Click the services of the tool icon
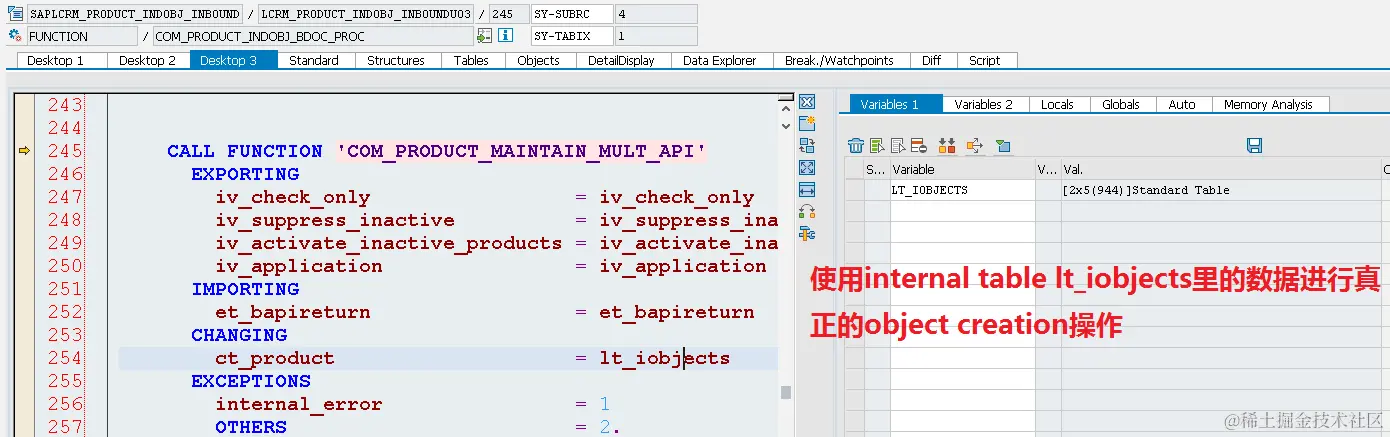The image size is (1390, 437). pos(807,212)
